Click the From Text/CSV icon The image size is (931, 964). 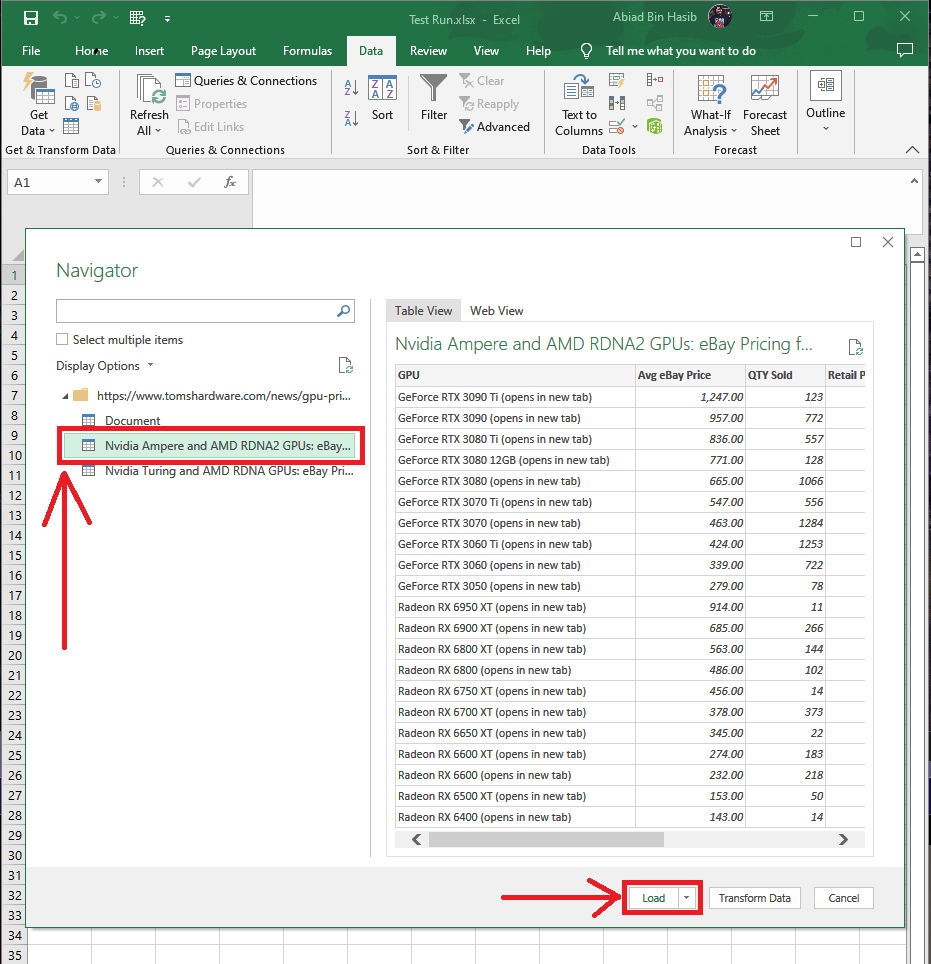(72, 81)
